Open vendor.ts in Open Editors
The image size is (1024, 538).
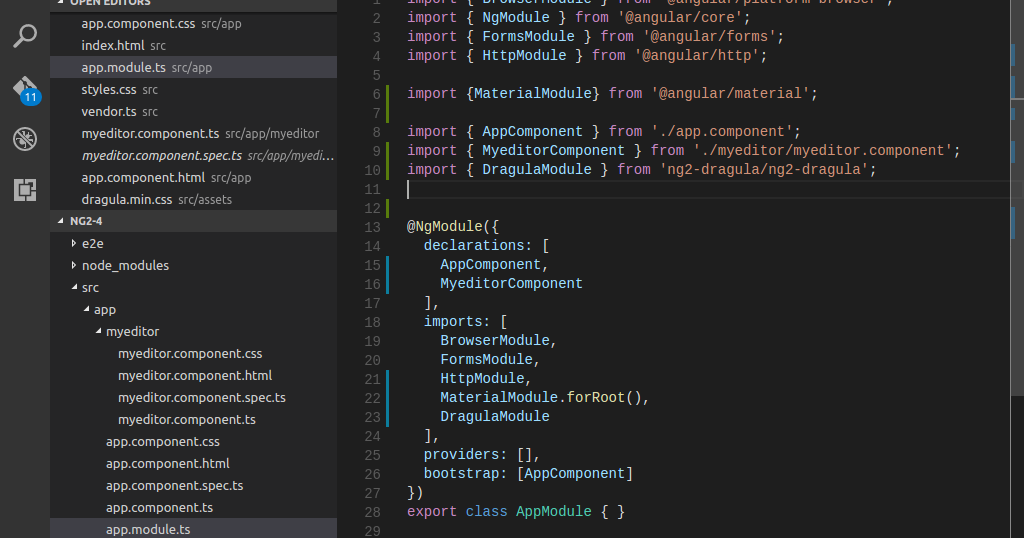point(193,112)
